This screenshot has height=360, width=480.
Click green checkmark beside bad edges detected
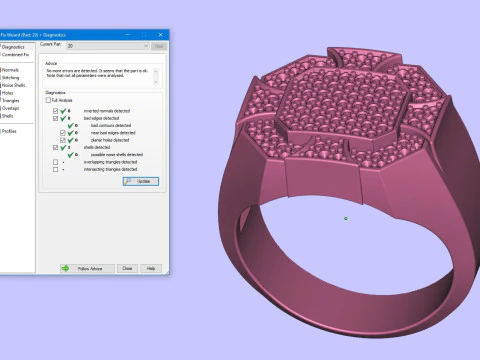pos(63,118)
